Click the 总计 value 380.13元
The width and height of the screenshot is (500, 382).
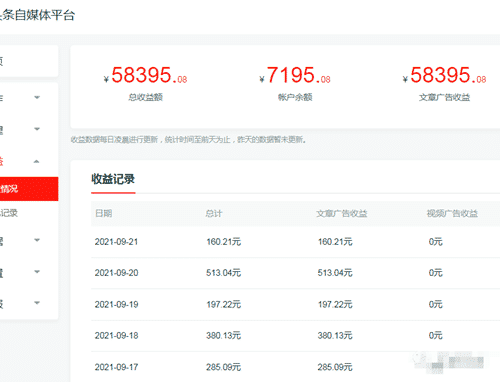click(x=223, y=335)
